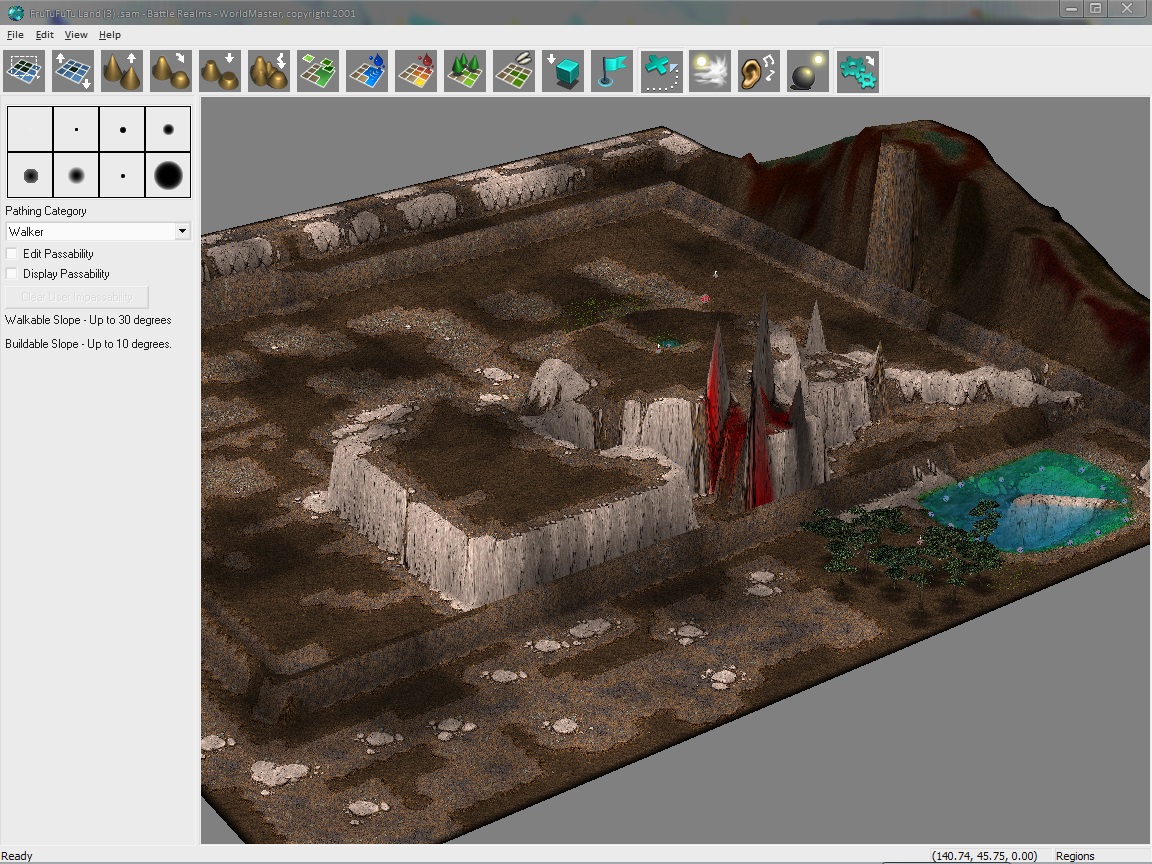Screen dimensions: 1152x864
Task: Select the smallest empty brush in the grid
Action: click(x=30, y=129)
